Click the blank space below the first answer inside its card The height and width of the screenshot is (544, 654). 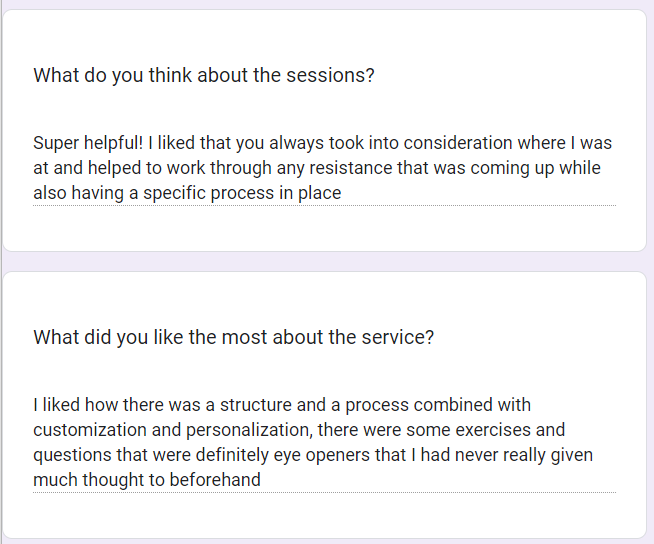[323, 230]
